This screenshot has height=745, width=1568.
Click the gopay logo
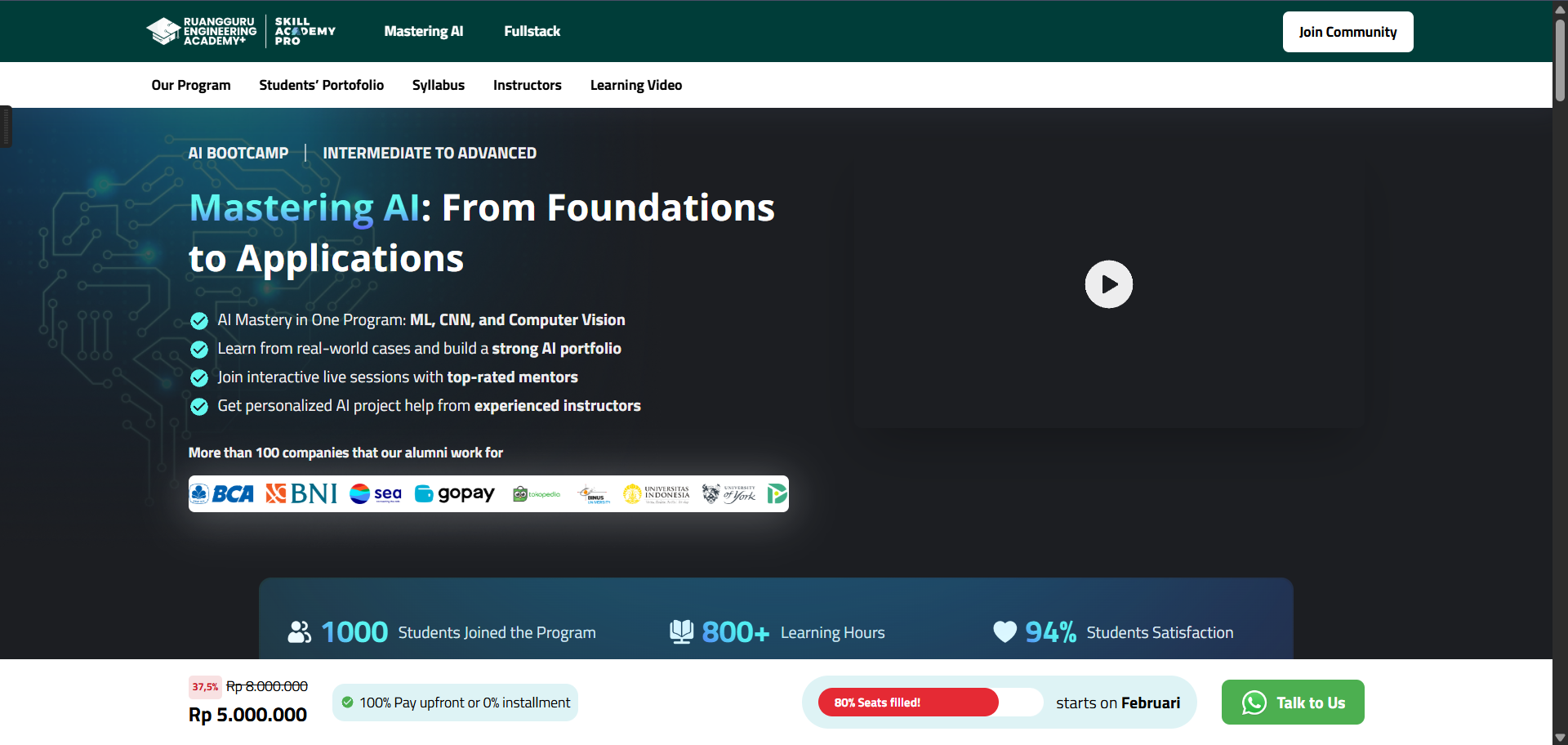[x=455, y=493]
